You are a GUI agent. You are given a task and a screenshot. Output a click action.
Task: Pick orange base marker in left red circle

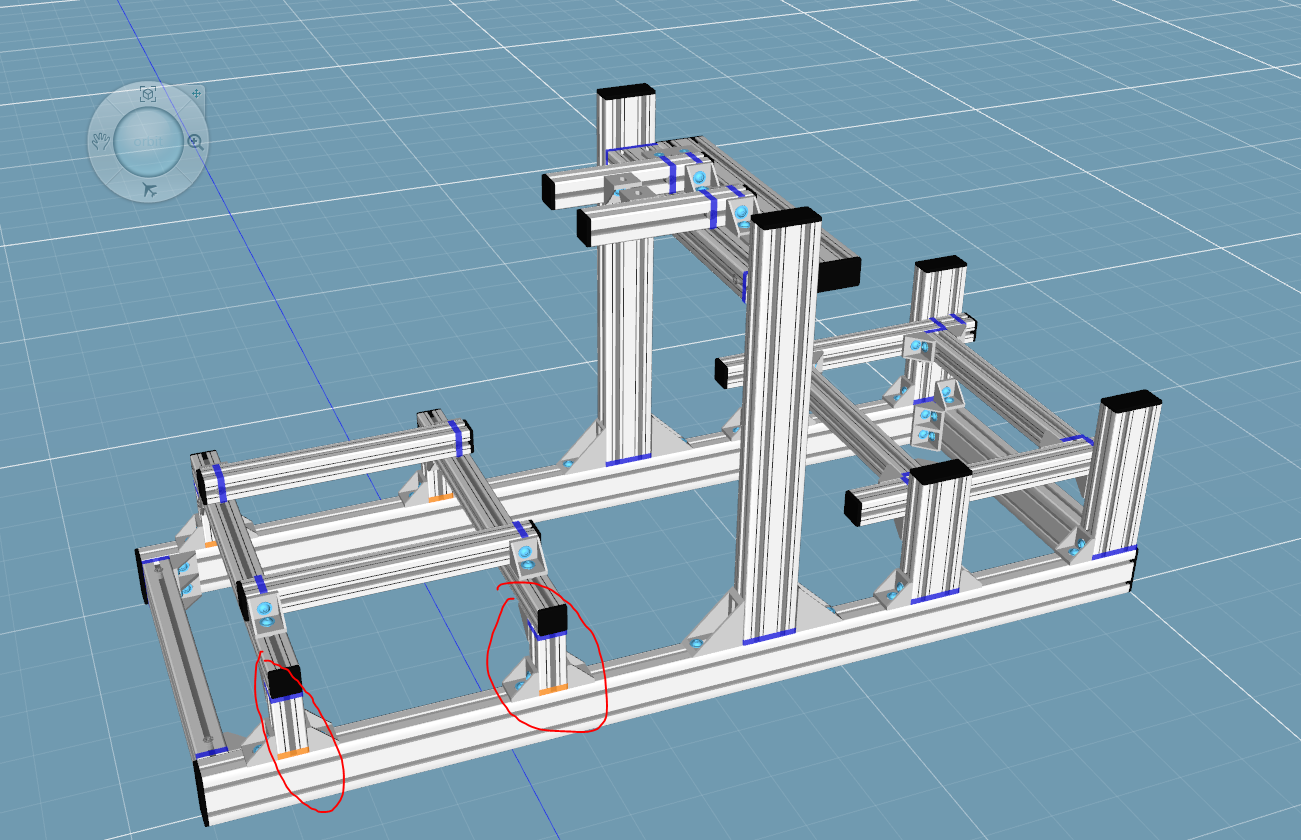292,753
